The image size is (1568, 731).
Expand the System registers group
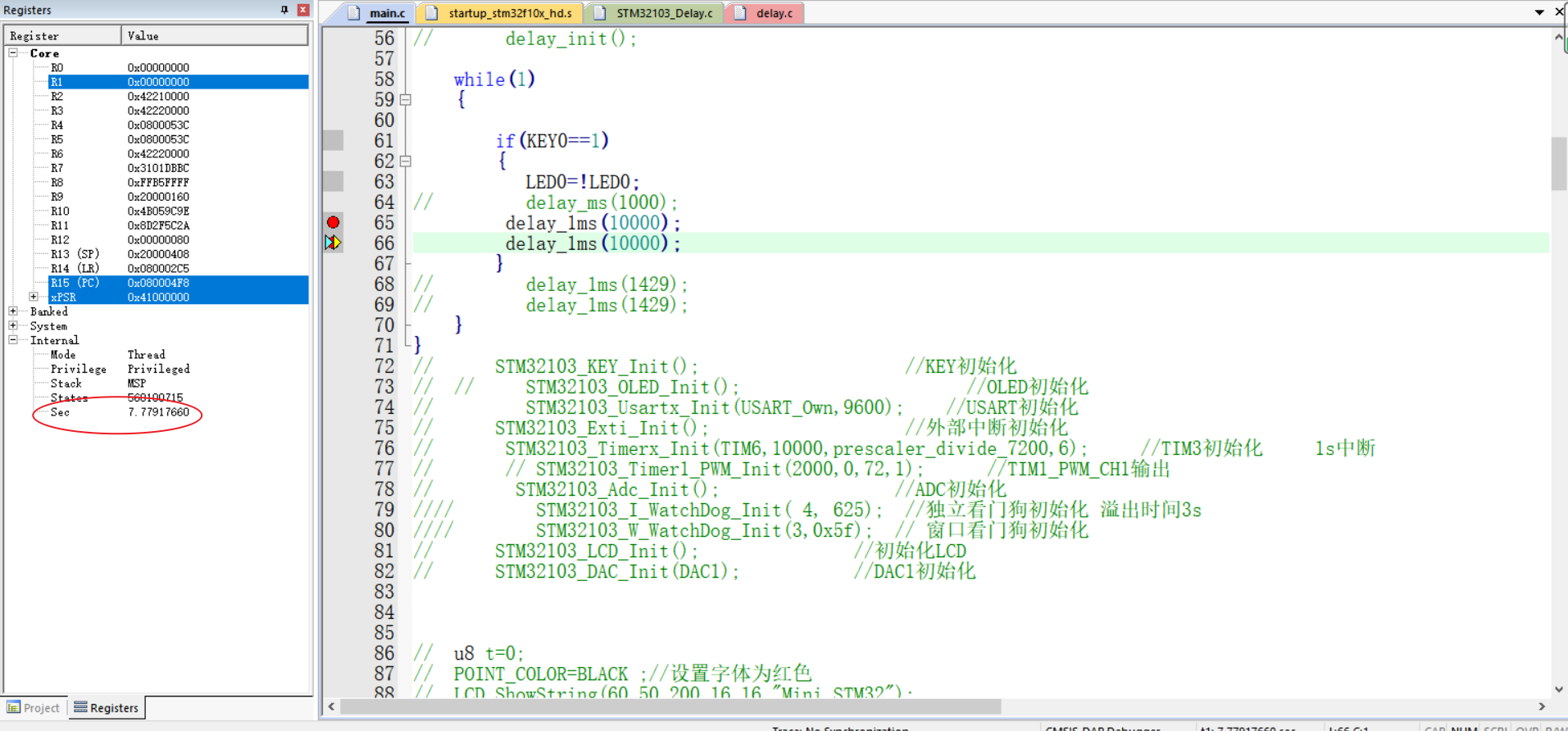pos(13,325)
